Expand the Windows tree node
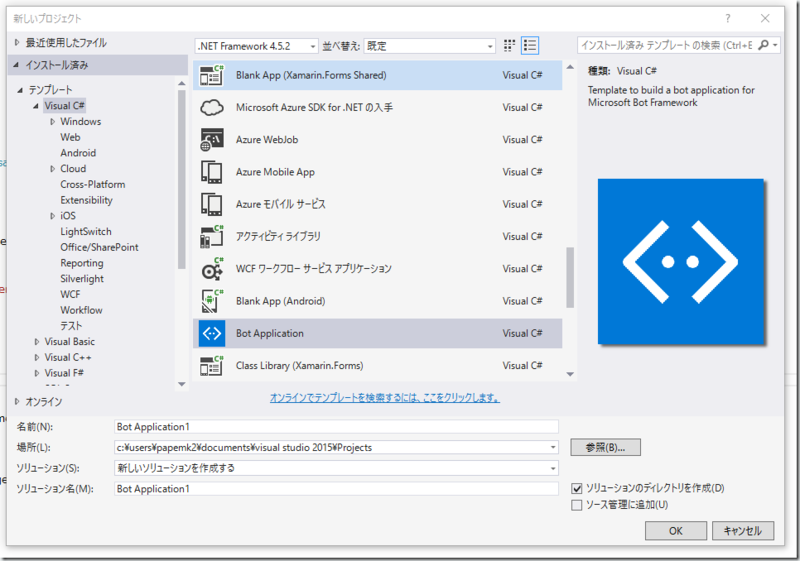Image resolution: width=800 pixels, height=561 pixels. (x=52, y=122)
